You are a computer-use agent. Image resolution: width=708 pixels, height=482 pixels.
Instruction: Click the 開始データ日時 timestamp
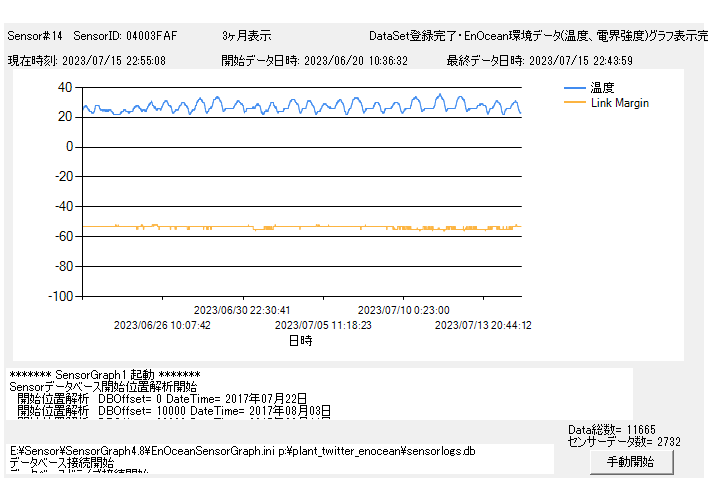pyautogui.click(x=315, y=60)
